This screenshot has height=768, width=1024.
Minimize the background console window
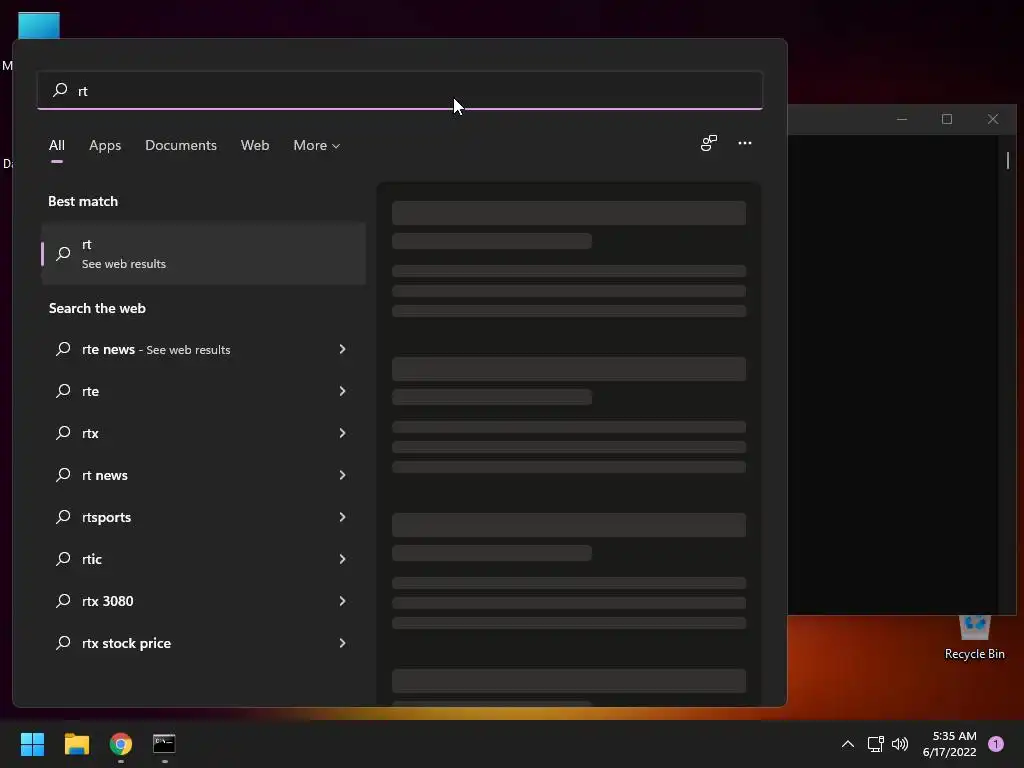click(902, 119)
